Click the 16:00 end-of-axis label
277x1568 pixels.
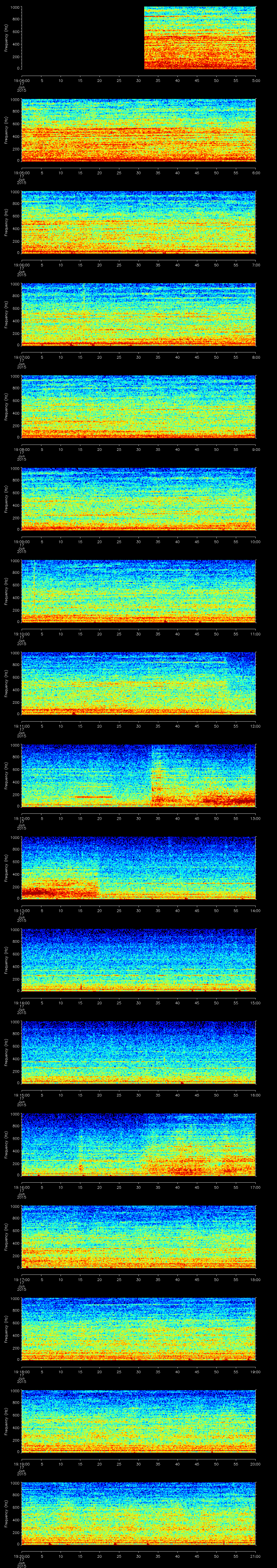(x=255, y=1095)
